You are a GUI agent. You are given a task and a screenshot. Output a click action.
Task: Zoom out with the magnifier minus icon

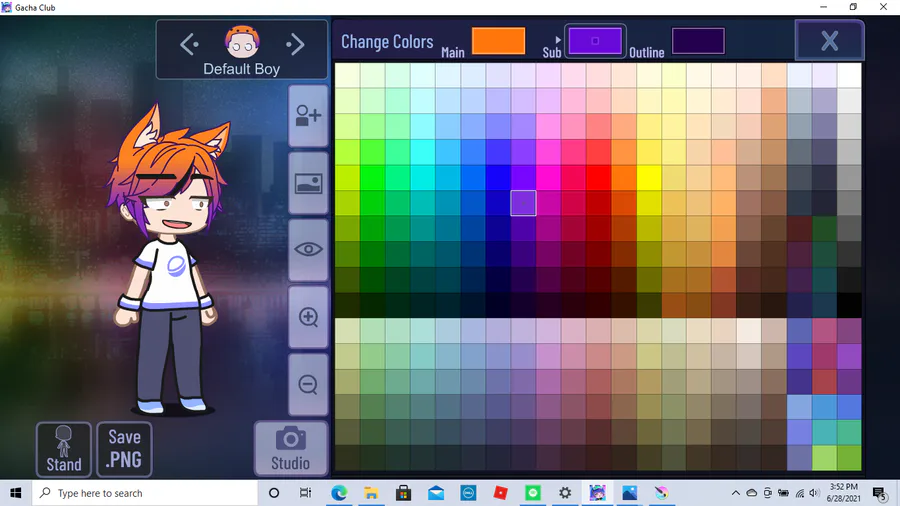tap(308, 384)
